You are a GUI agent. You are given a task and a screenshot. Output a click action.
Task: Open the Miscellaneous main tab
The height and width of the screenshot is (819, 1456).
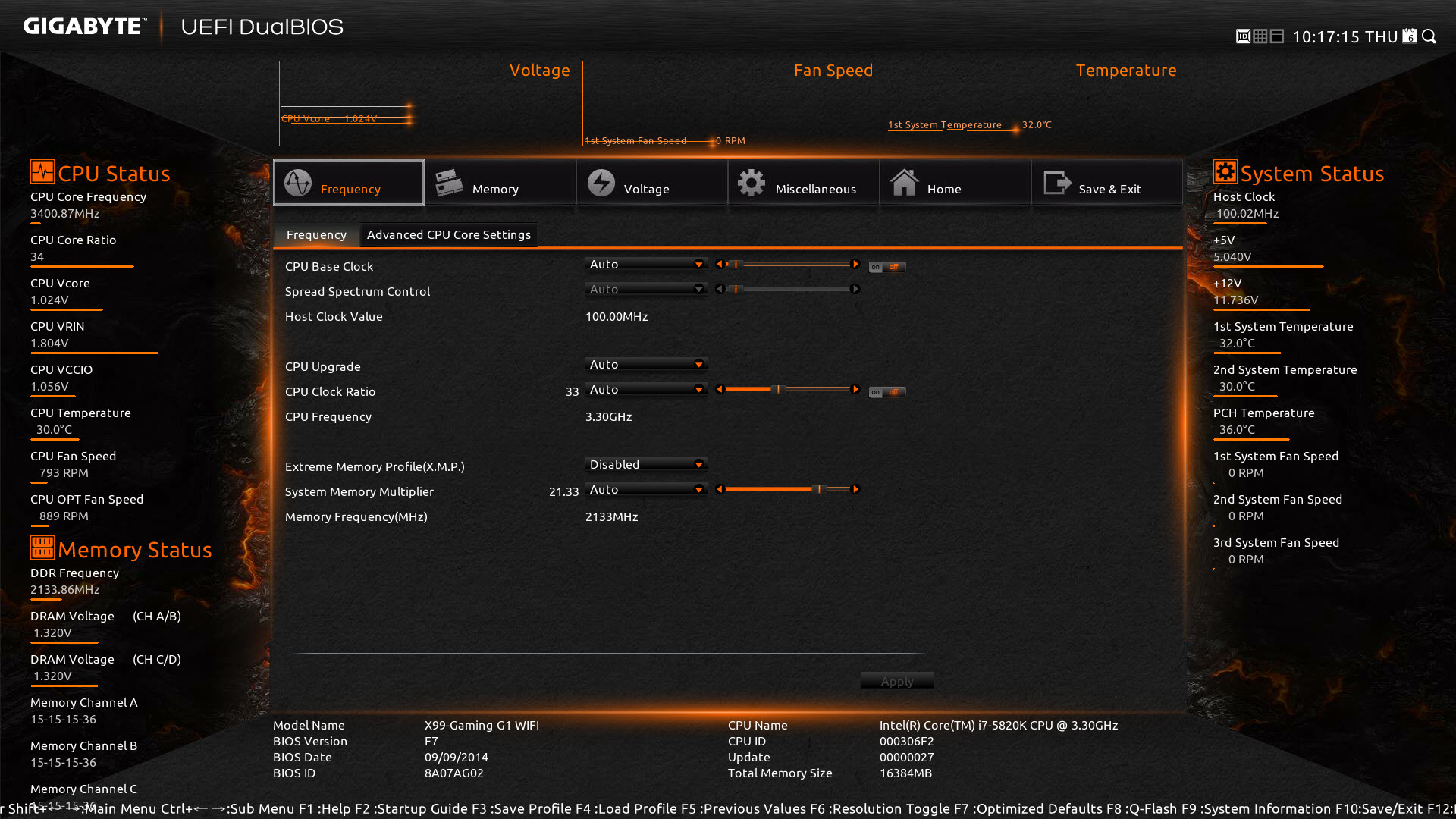click(x=804, y=182)
